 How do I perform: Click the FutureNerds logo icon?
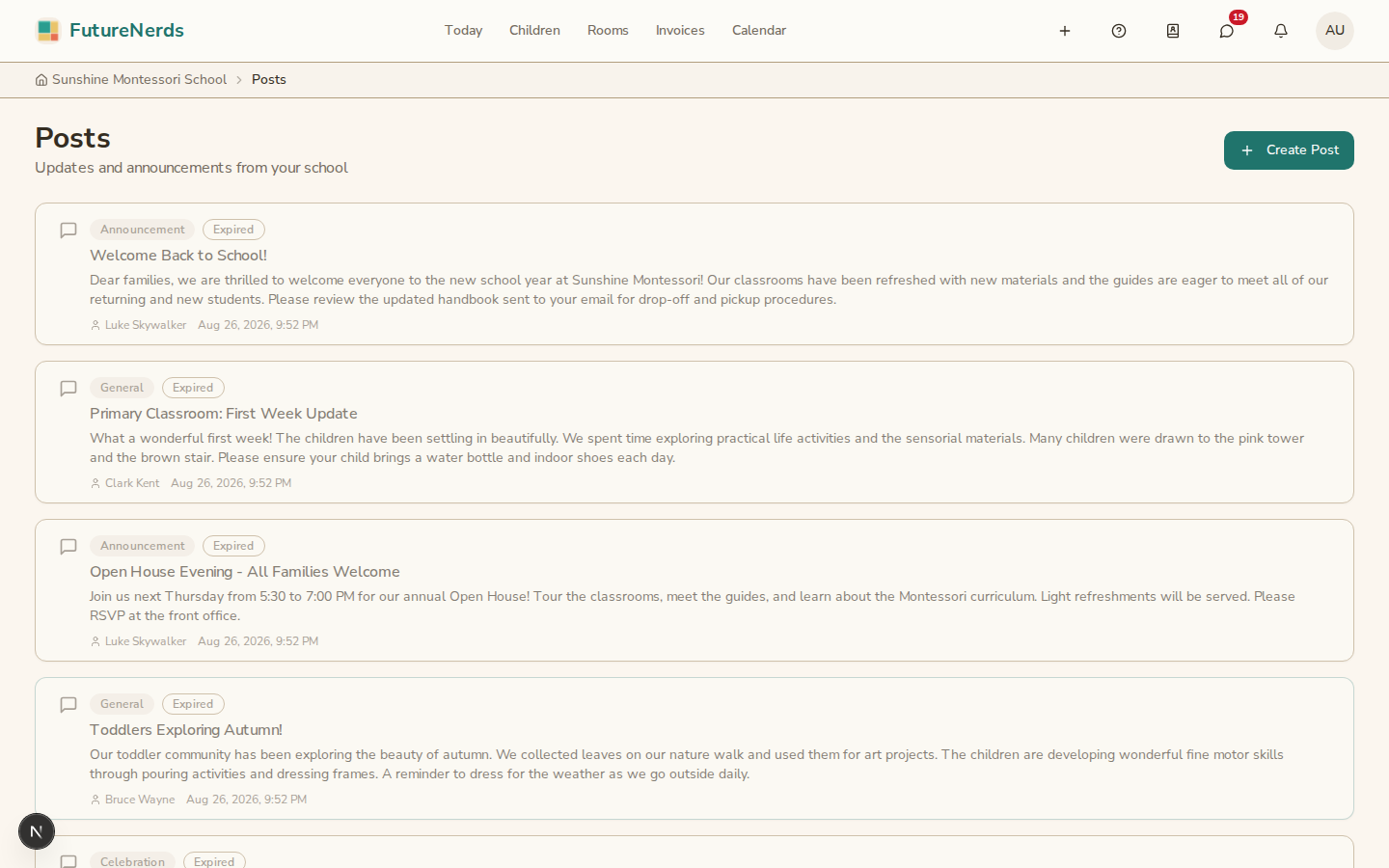[x=47, y=31]
